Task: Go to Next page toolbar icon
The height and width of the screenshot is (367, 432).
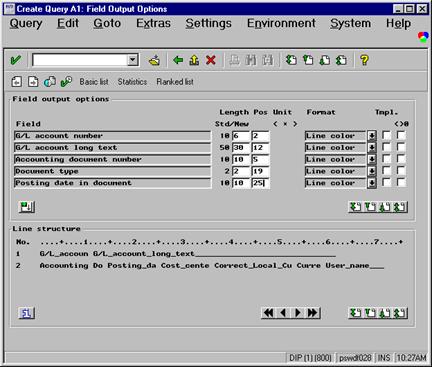Action: (x=325, y=60)
